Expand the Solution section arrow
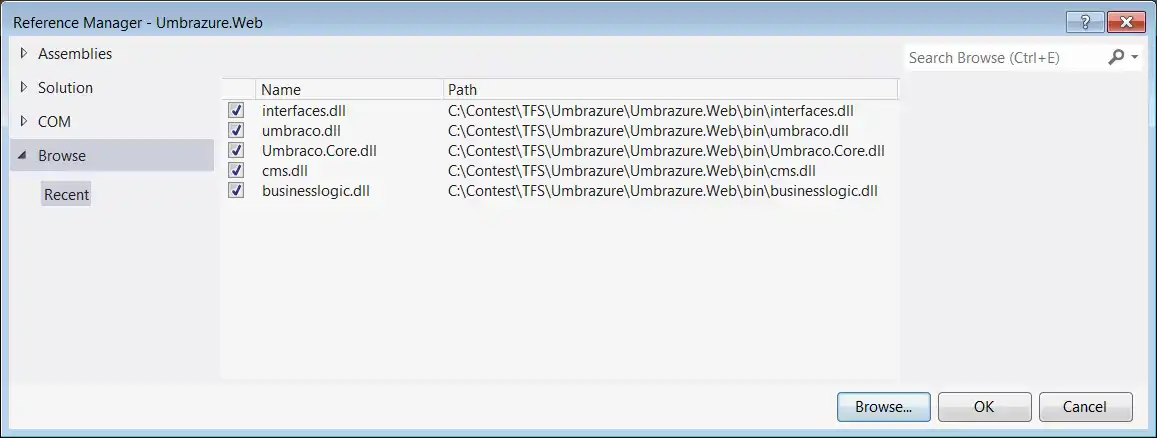Screen dimensions: 1157x438 24,87
